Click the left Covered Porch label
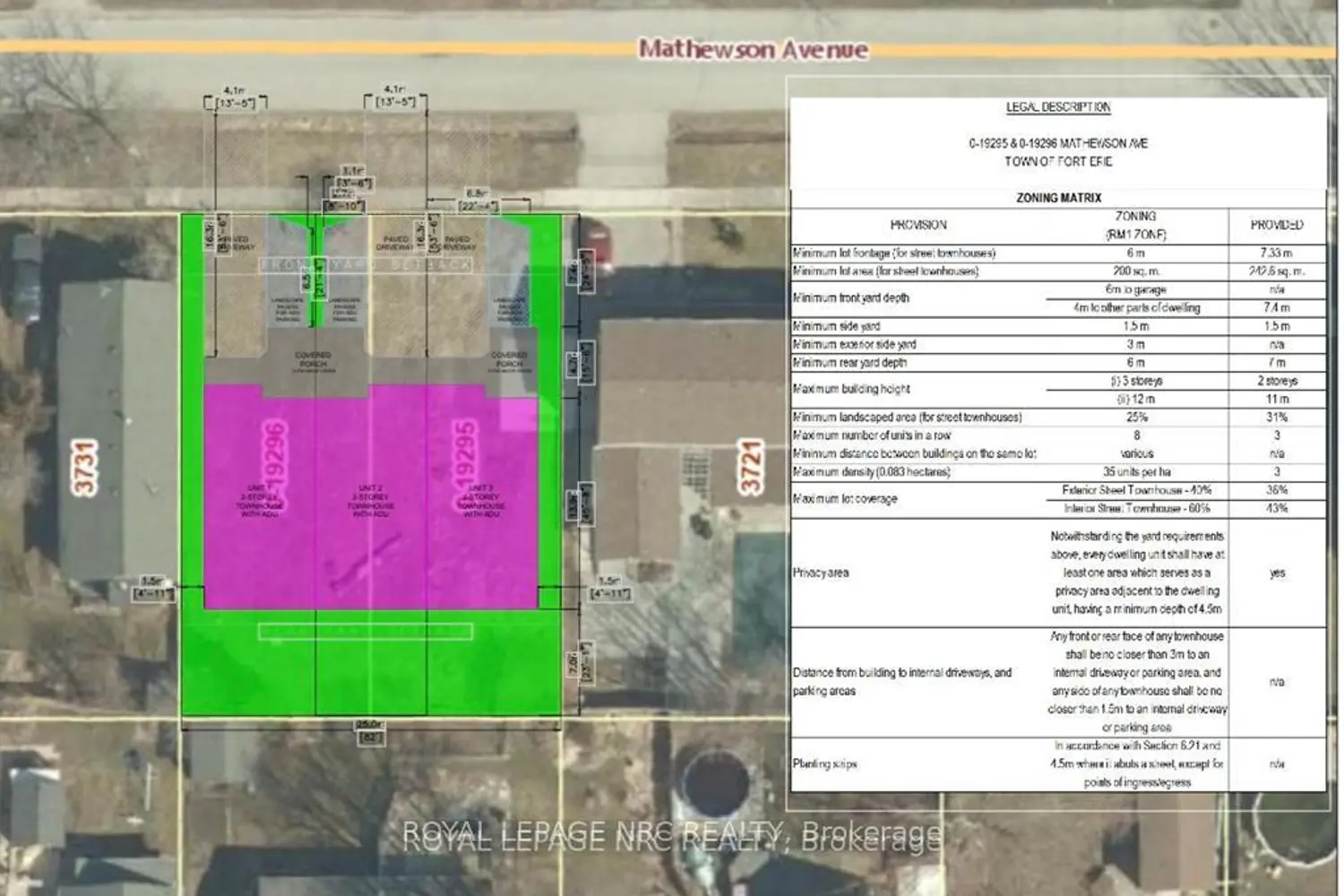1344x896 pixels. pyautogui.click(x=313, y=359)
